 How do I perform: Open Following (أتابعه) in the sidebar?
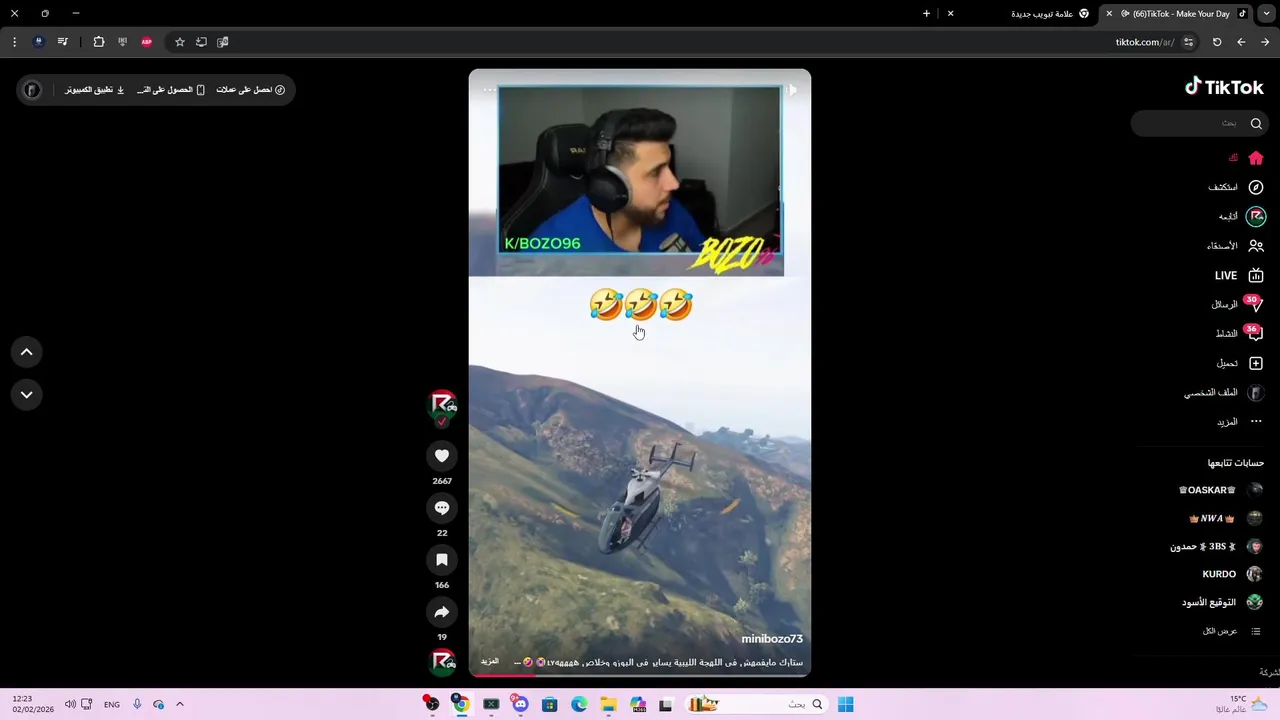tap(1242, 216)
